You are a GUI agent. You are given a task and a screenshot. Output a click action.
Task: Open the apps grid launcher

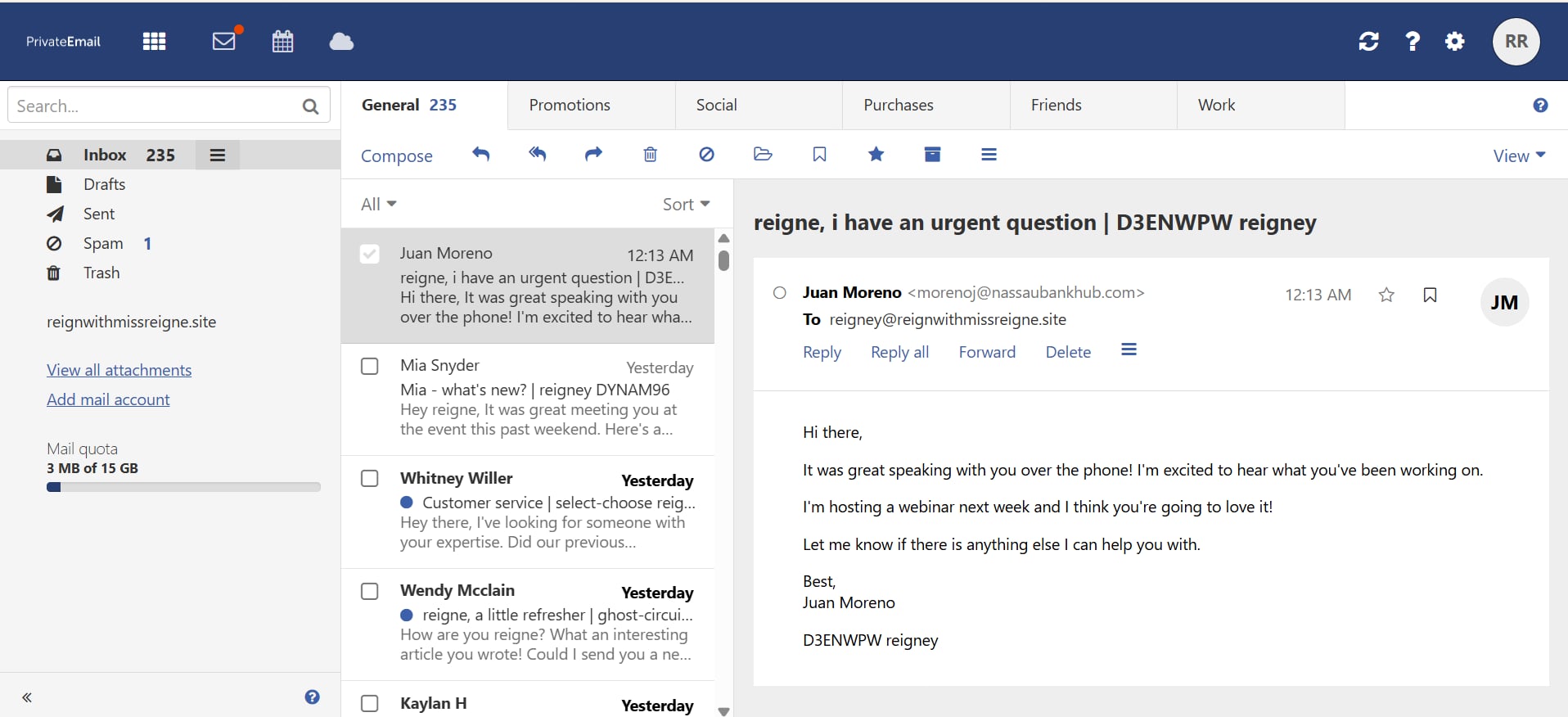[154, 41]
